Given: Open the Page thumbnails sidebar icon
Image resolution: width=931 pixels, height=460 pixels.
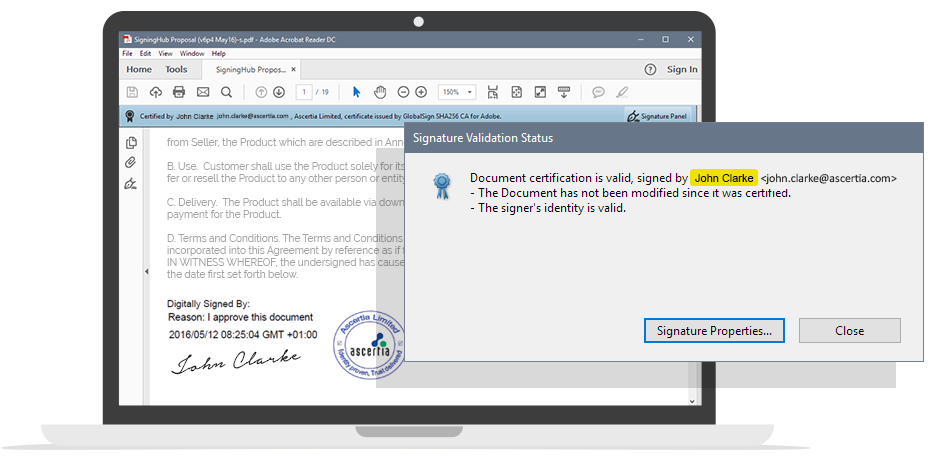Looking at the screenshot, I should 130,143.
